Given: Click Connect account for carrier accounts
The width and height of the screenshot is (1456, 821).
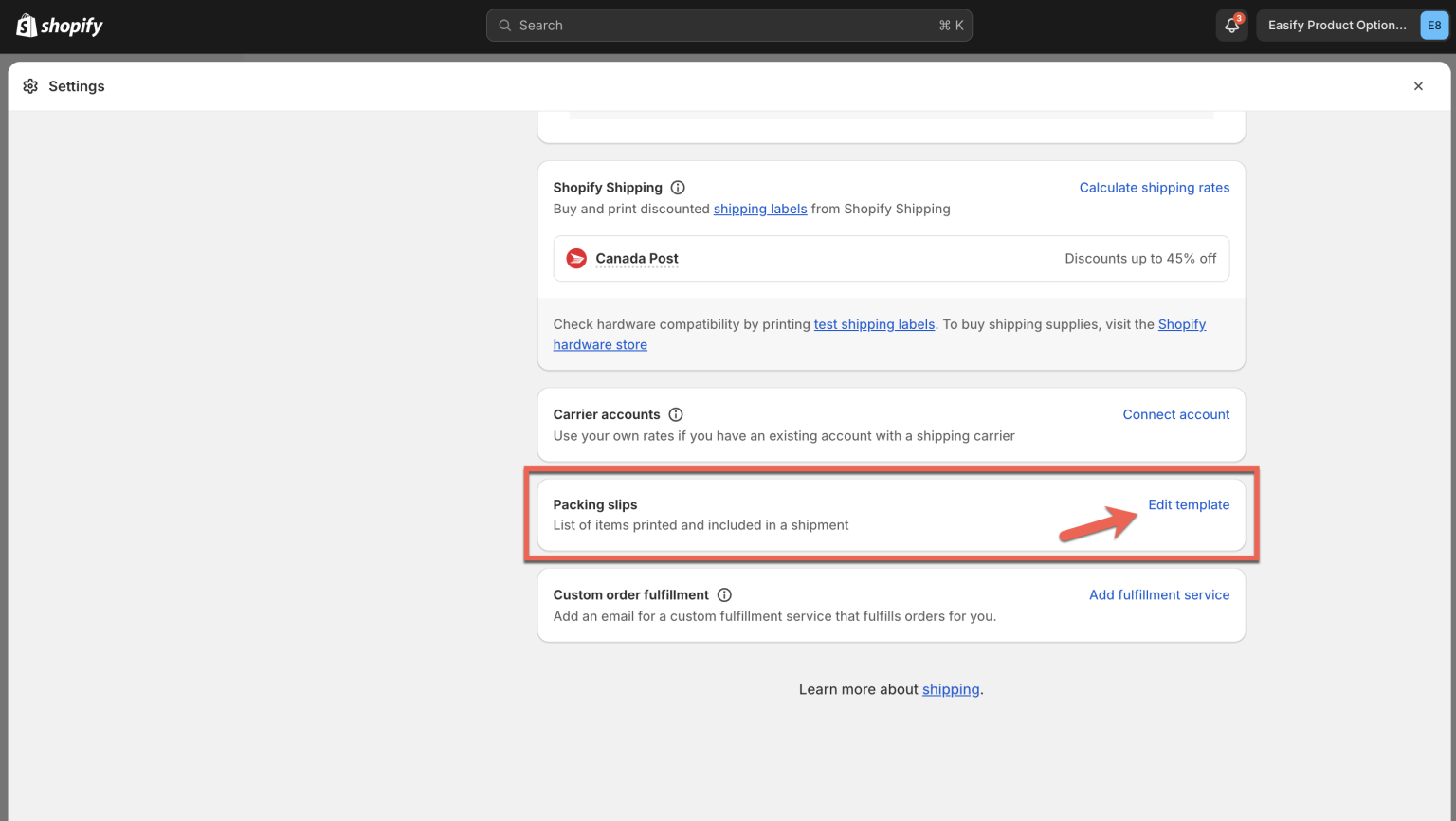Looking at the screenshot, I should (1175, 414).
